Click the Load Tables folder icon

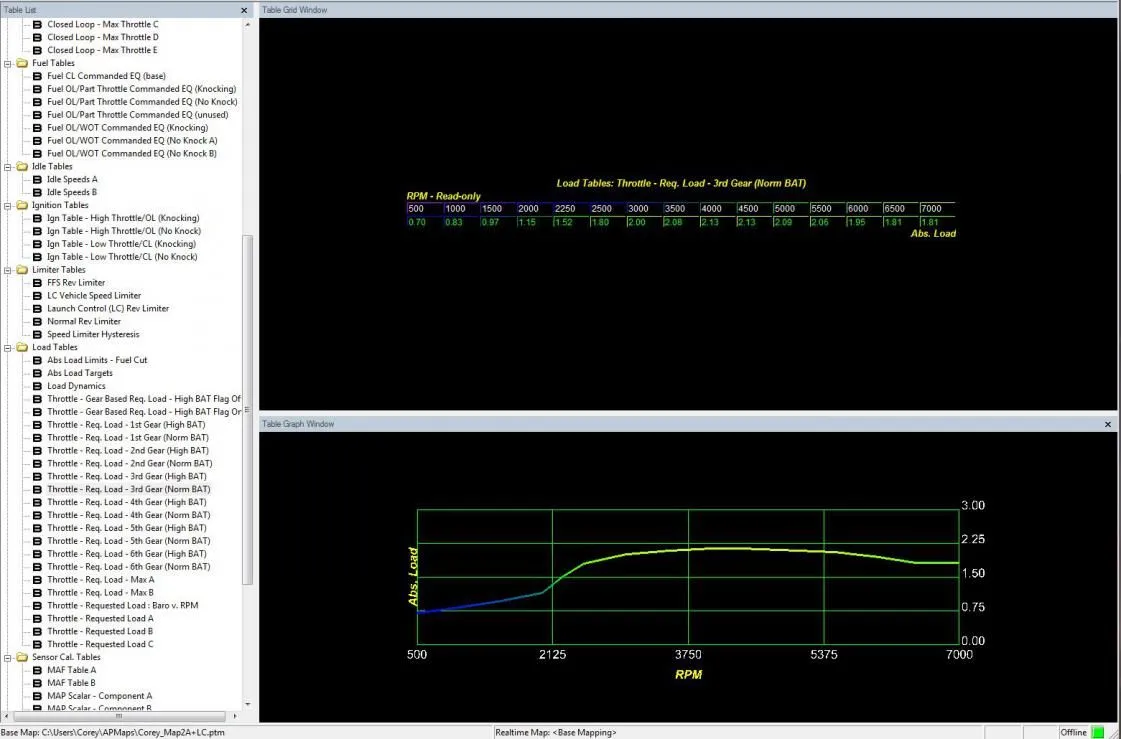[x=22, y=347]
